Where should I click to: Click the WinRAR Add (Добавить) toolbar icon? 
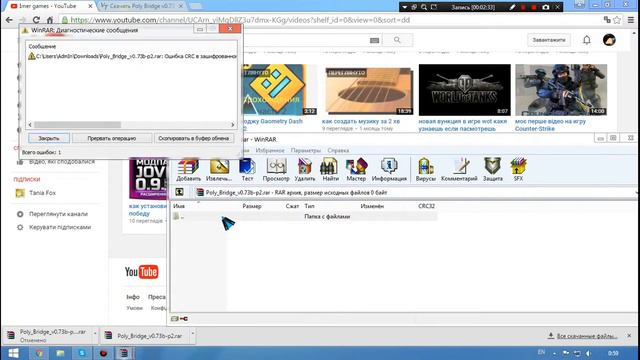pyautogui.click(x=188, y=169)
